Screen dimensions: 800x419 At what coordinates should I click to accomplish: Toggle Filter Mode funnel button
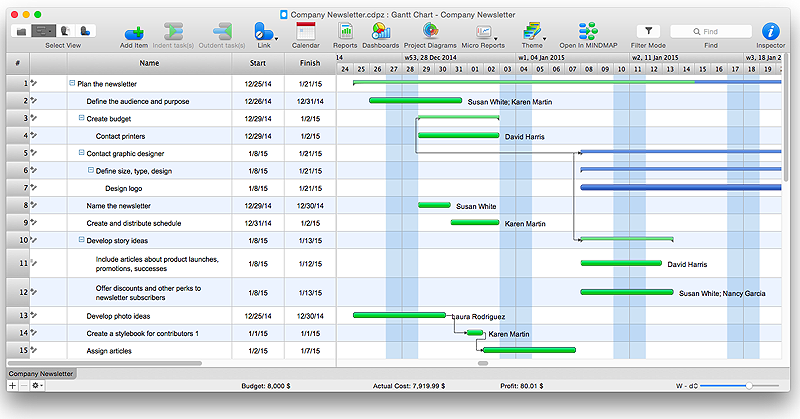click(x=648, y=31)
